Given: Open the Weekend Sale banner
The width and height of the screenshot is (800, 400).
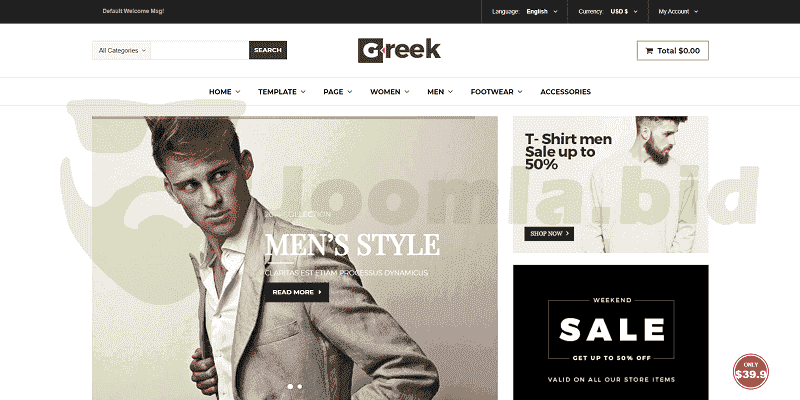Looking at the screenshot, I should [611, 332].
